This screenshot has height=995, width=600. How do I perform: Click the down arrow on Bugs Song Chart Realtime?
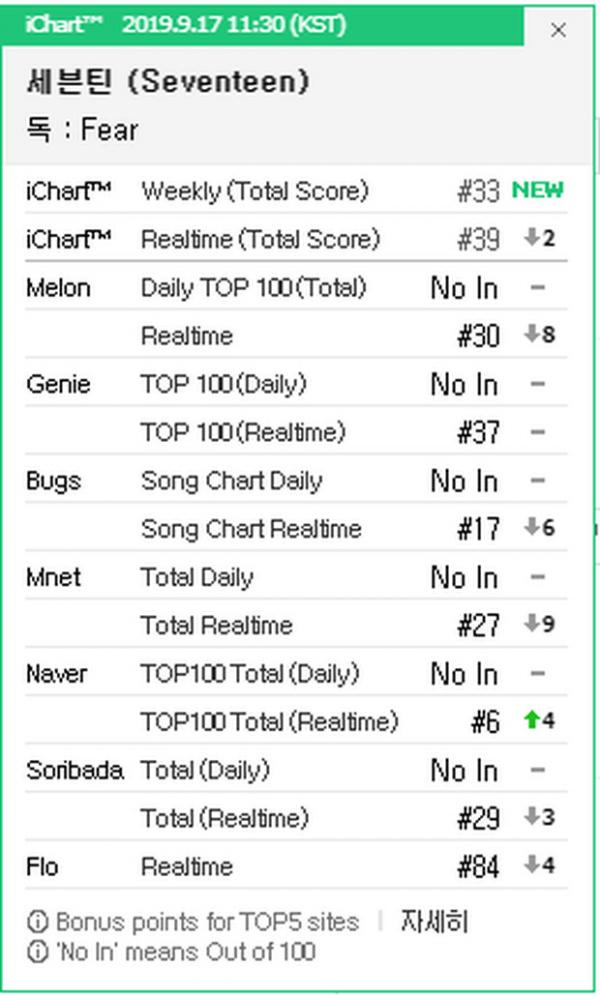(x=532, y=527)
